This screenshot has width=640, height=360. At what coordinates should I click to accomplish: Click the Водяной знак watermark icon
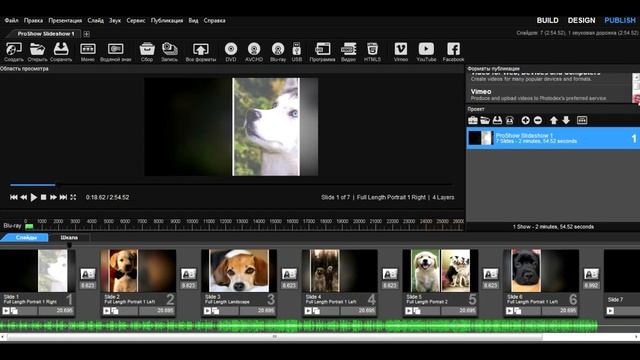pos(116,49)
